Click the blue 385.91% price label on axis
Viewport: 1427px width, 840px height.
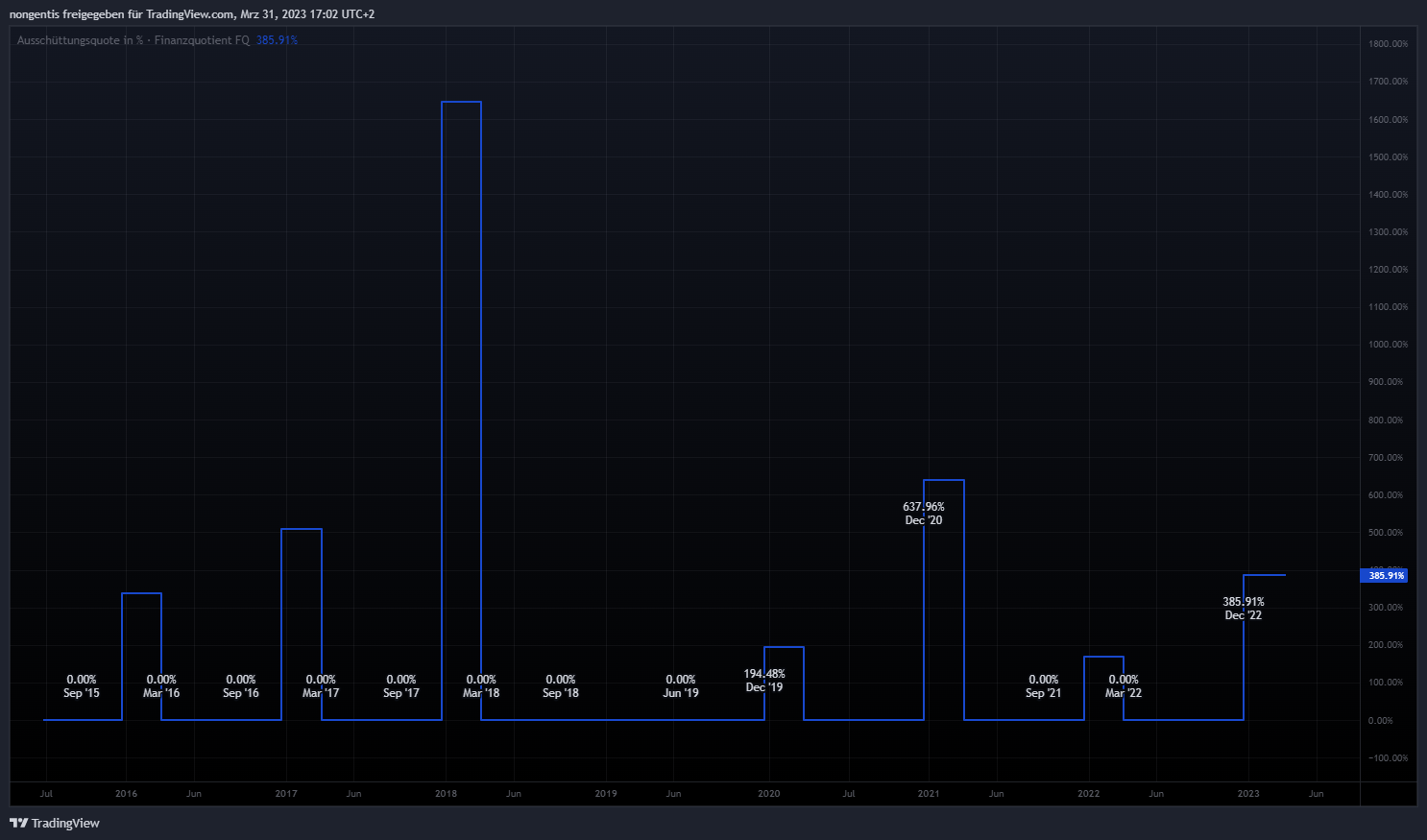pyautogui.click(x=1385, y=576)
